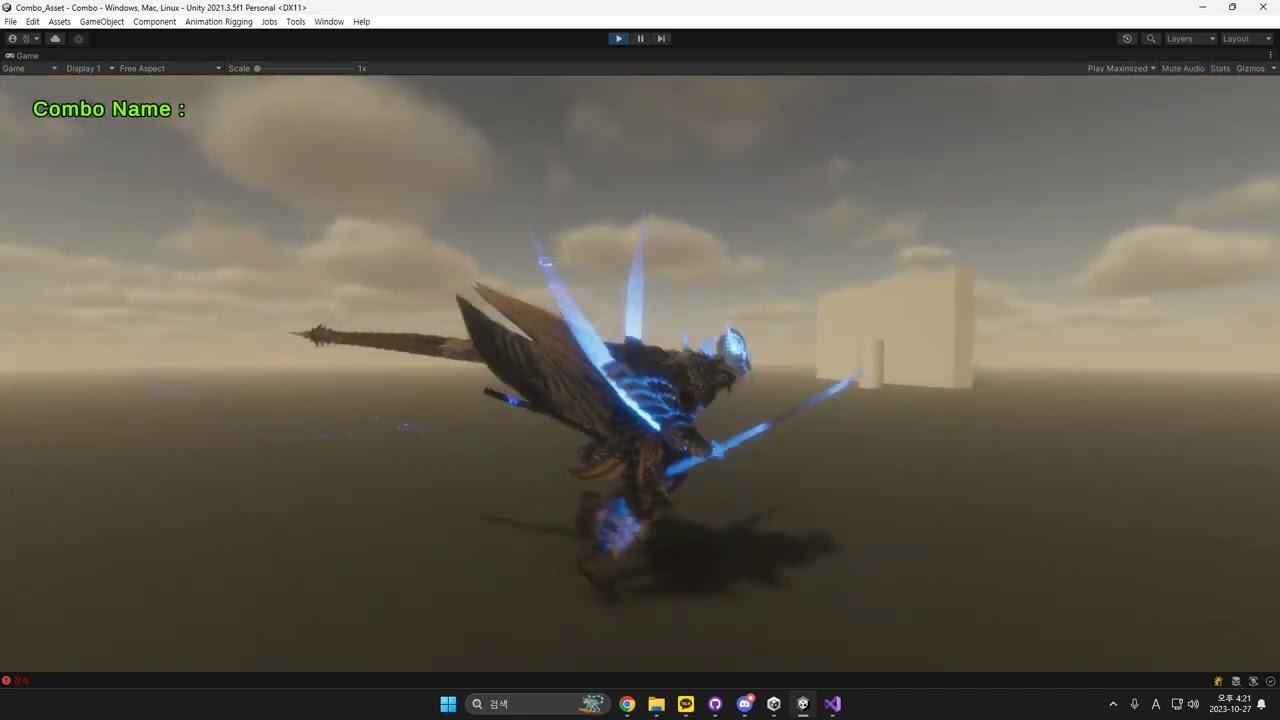The height and width of the screenshot is (720, 1280).
Task: Toggle Mute Audio in Game view
Action: point(1183,69)
